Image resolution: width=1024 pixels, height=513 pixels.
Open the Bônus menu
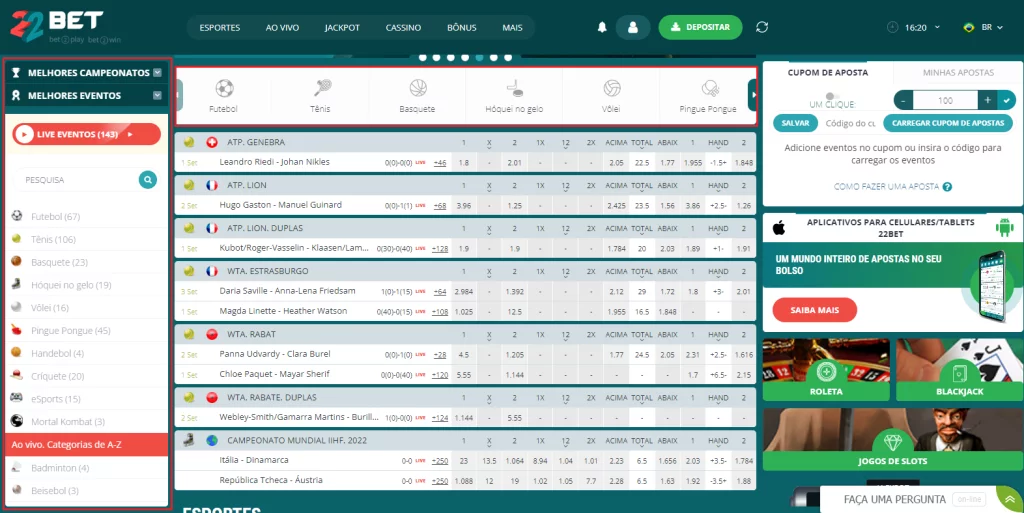462,27
